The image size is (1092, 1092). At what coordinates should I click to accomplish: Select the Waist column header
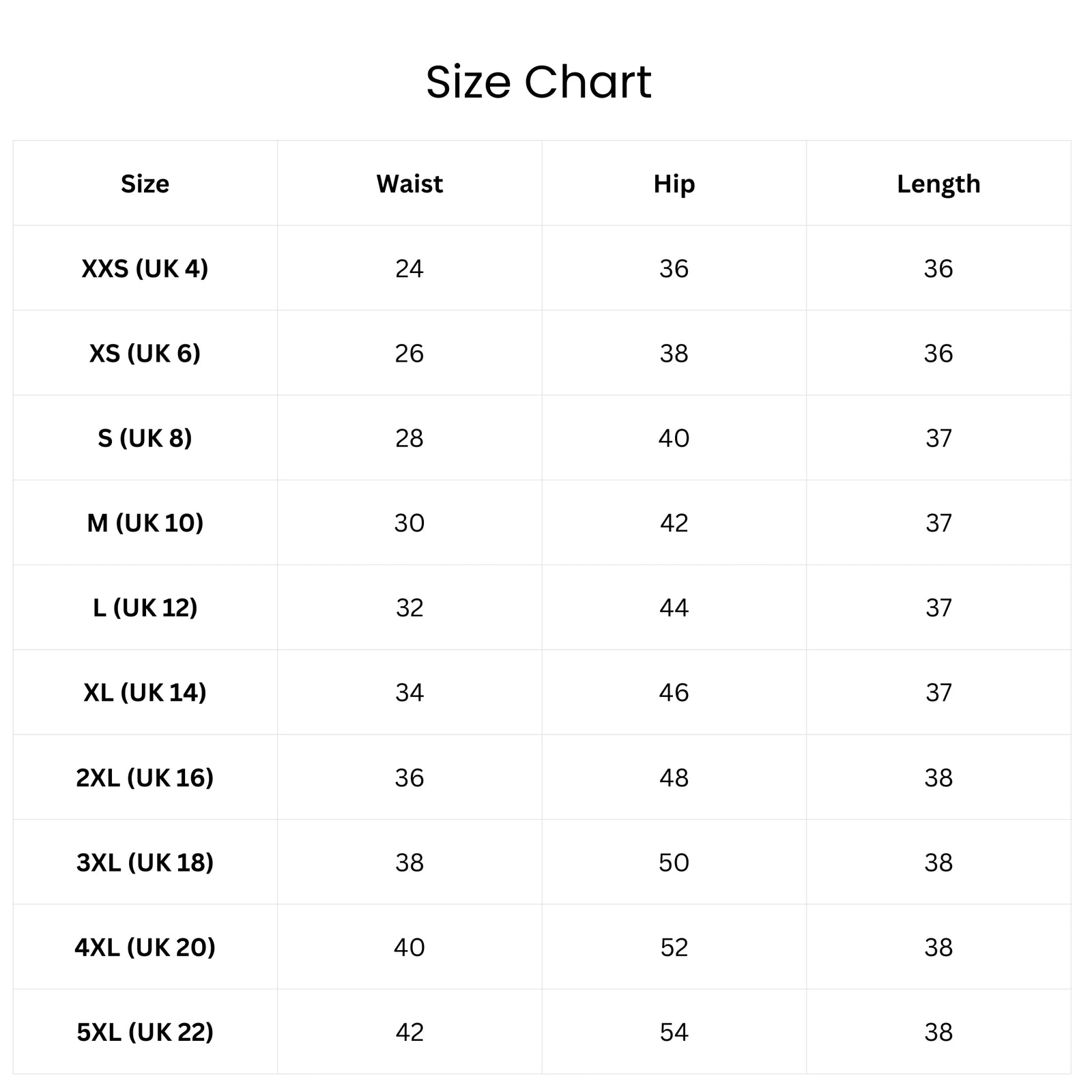pyautogui.click(x=409, y=184)
